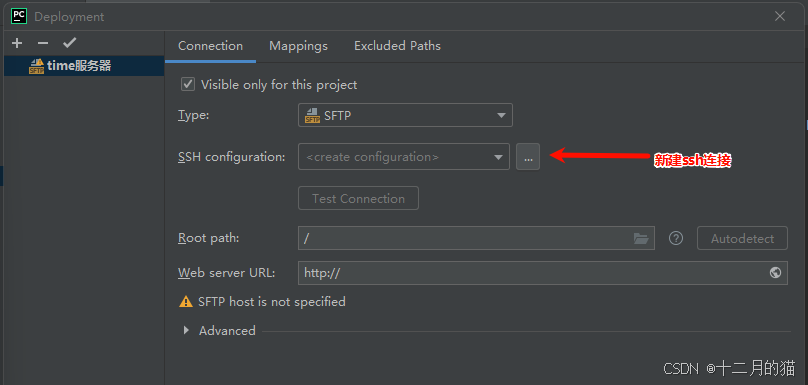Mark server as default with checkmark icon
Screen dimensions: 808x385
tap(69, 43)
